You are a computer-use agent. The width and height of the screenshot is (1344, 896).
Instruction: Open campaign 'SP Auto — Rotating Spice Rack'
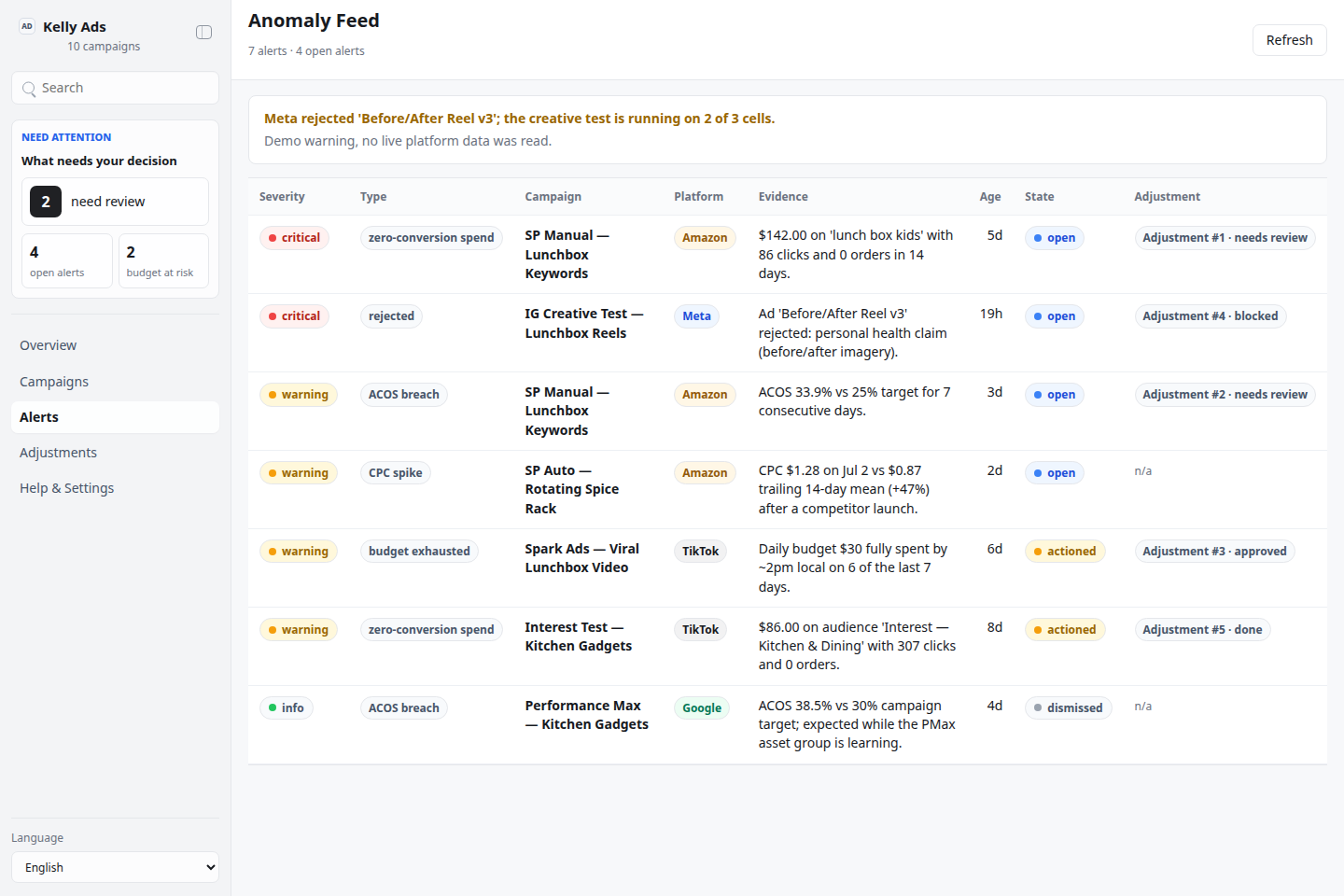click(572, 490)
